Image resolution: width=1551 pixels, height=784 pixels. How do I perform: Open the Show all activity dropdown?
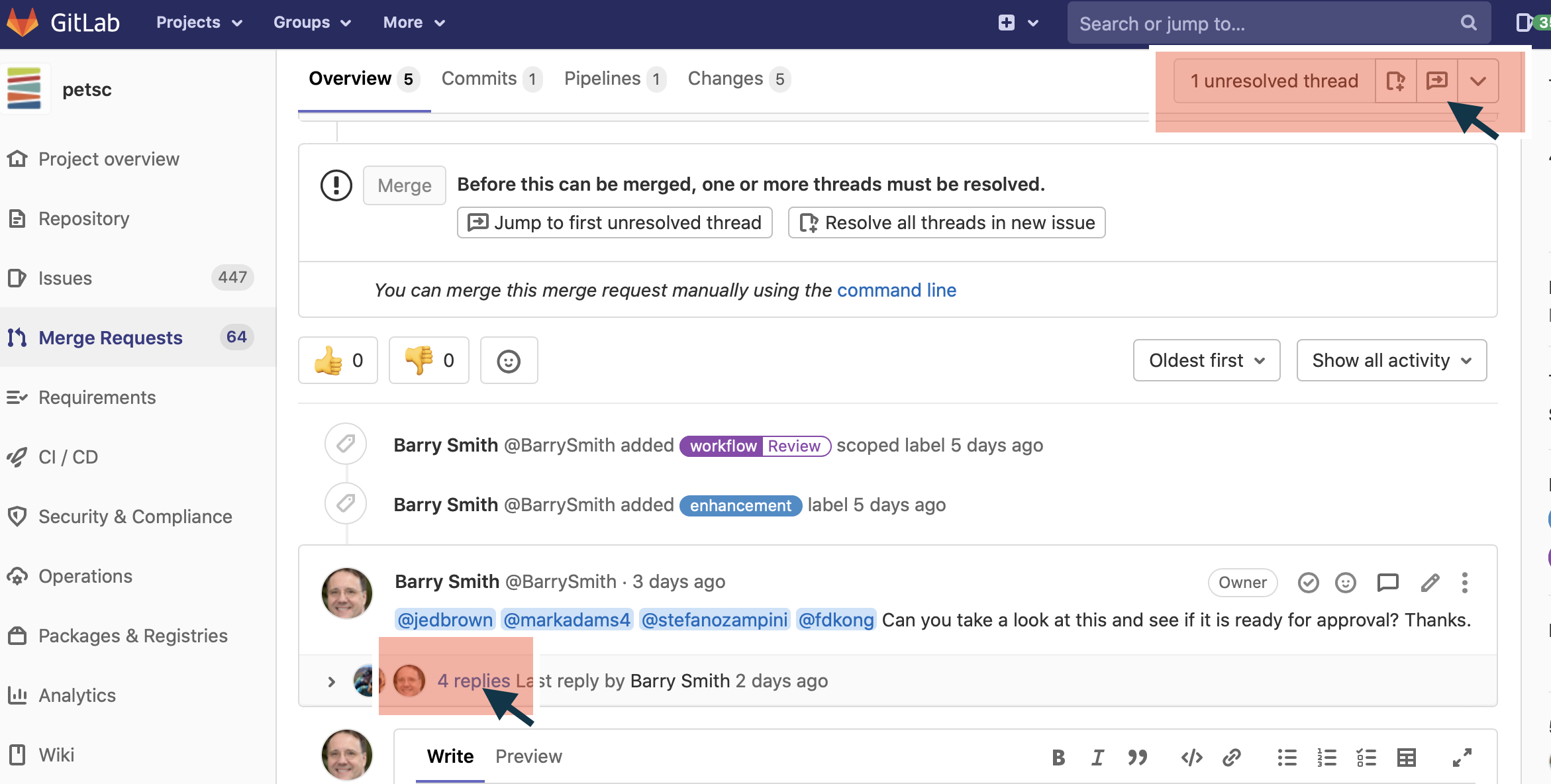point(1391,360)
